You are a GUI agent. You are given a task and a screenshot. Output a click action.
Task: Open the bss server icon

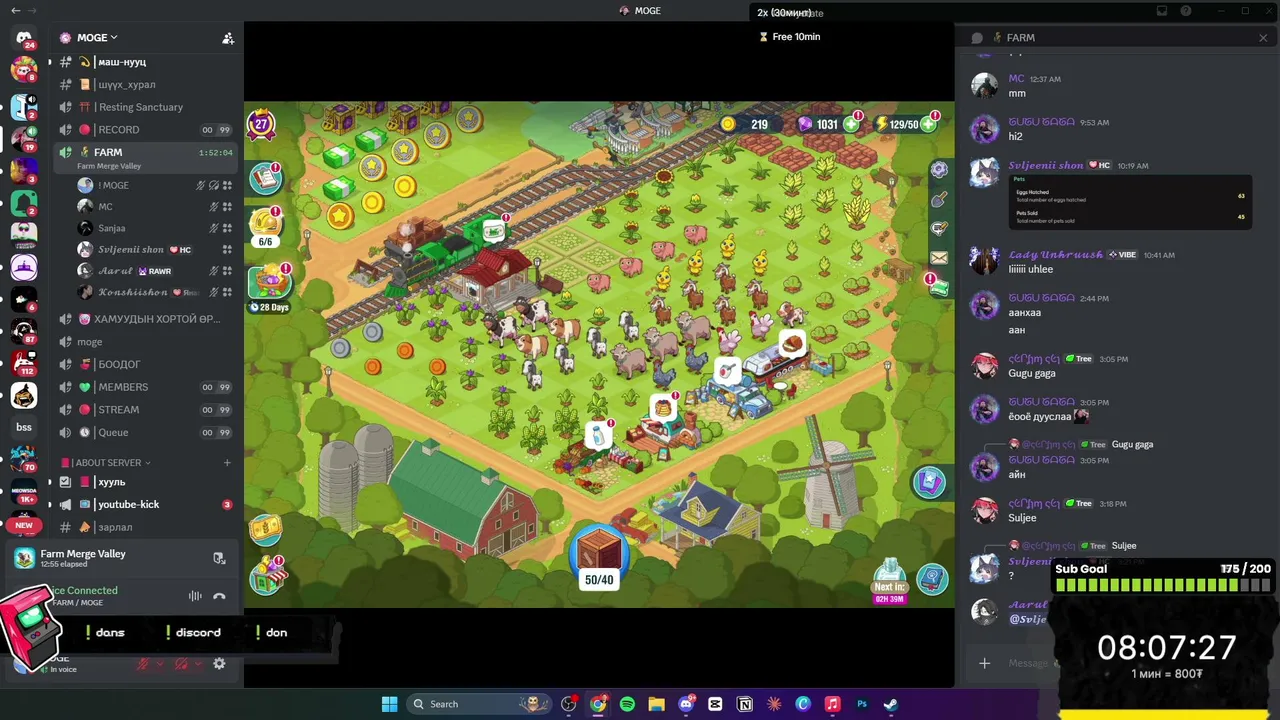click(x=24, y=427)
